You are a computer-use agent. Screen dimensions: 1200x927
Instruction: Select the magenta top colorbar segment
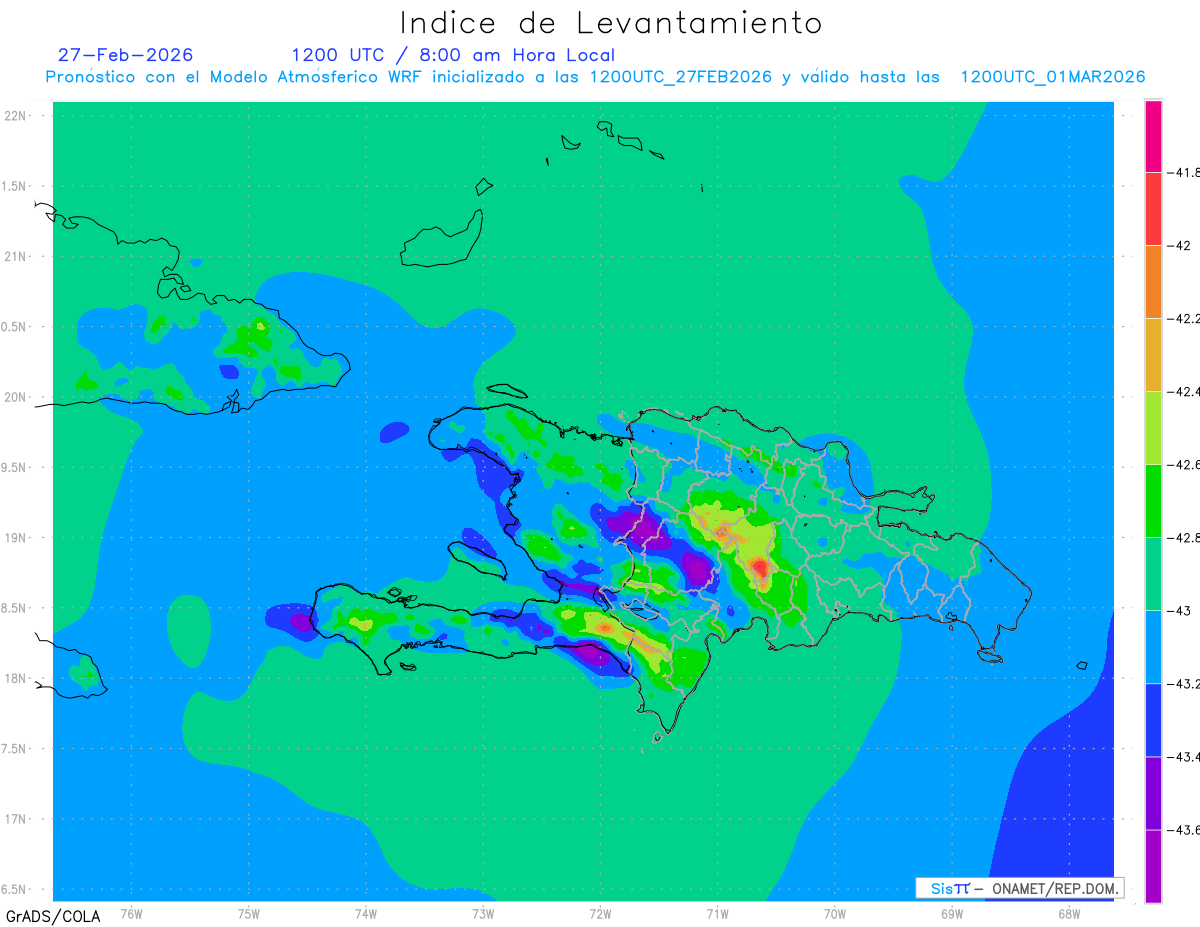[1153, 136]
